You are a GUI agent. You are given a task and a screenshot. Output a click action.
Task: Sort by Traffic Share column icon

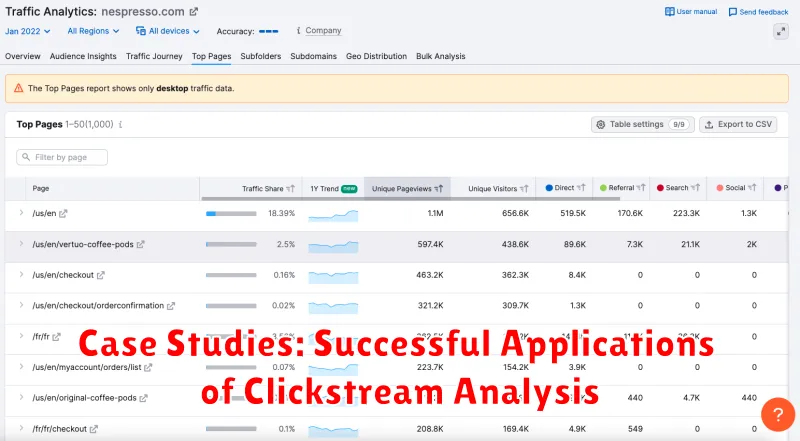click(291, 188)
